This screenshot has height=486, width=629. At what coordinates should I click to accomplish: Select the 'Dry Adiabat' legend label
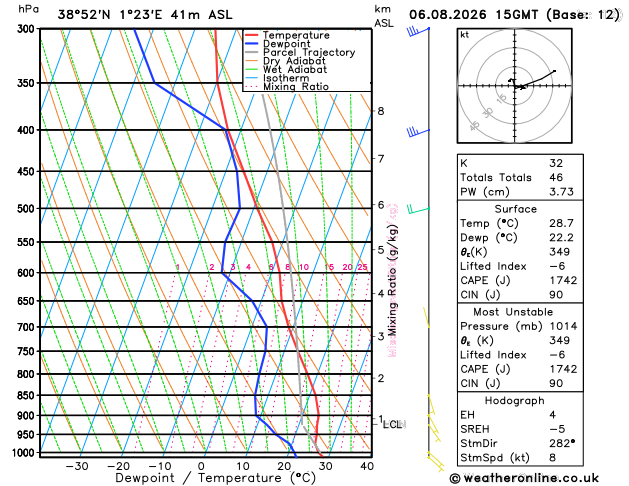coord(294,61)
